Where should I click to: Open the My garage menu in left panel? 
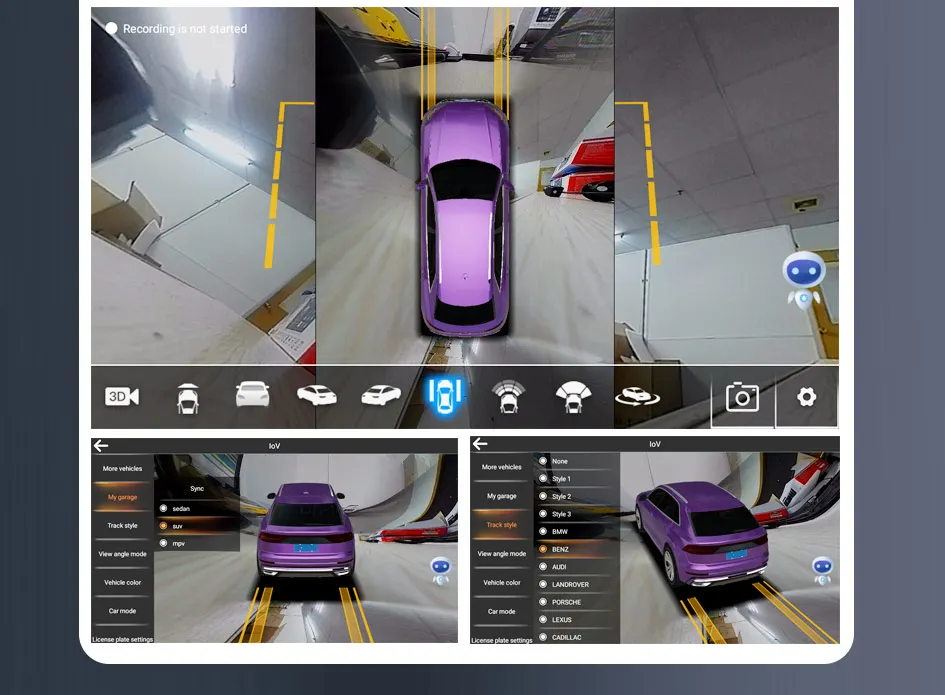click(122, 497)
